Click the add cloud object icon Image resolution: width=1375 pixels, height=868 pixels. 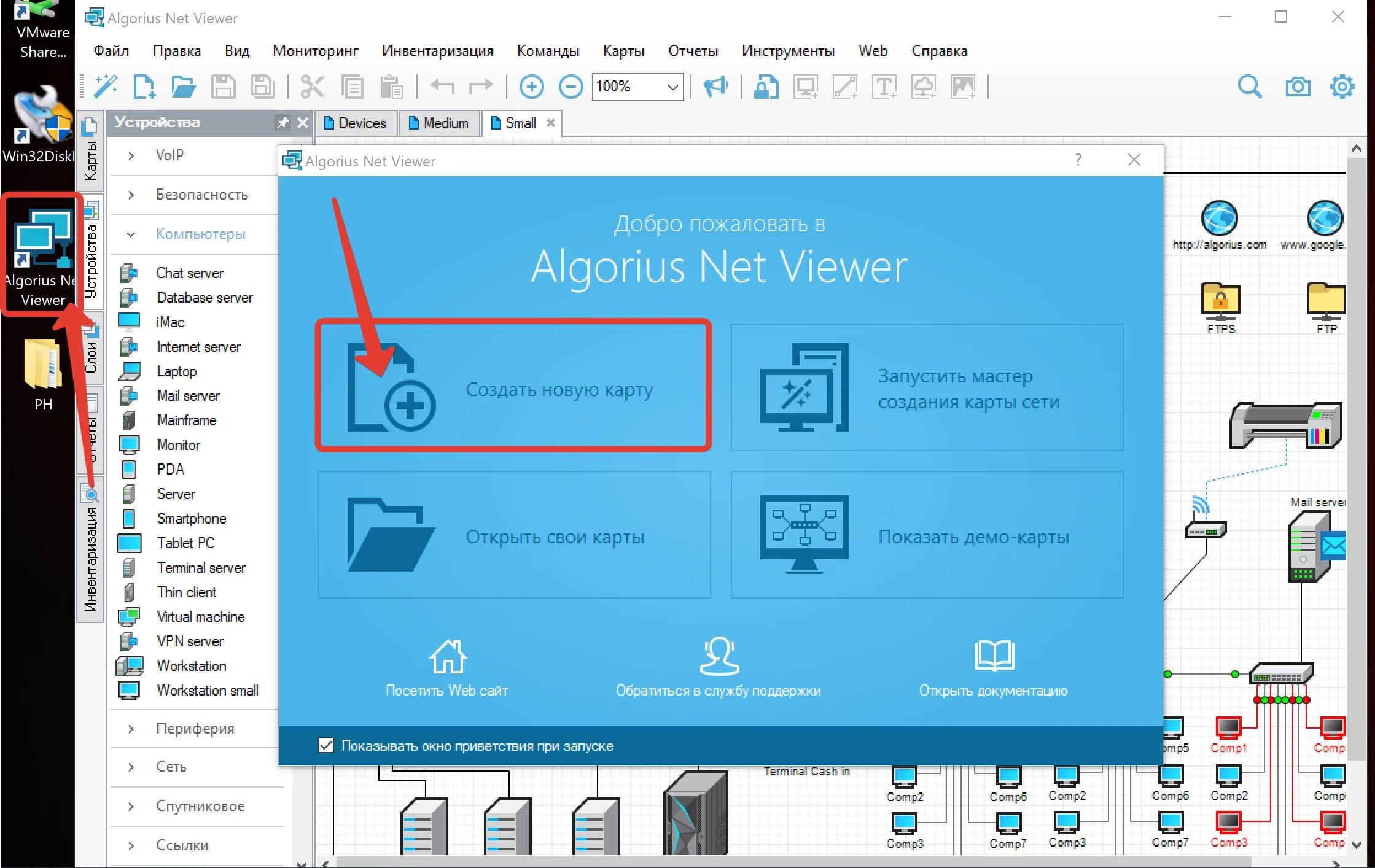pos(924,87)
